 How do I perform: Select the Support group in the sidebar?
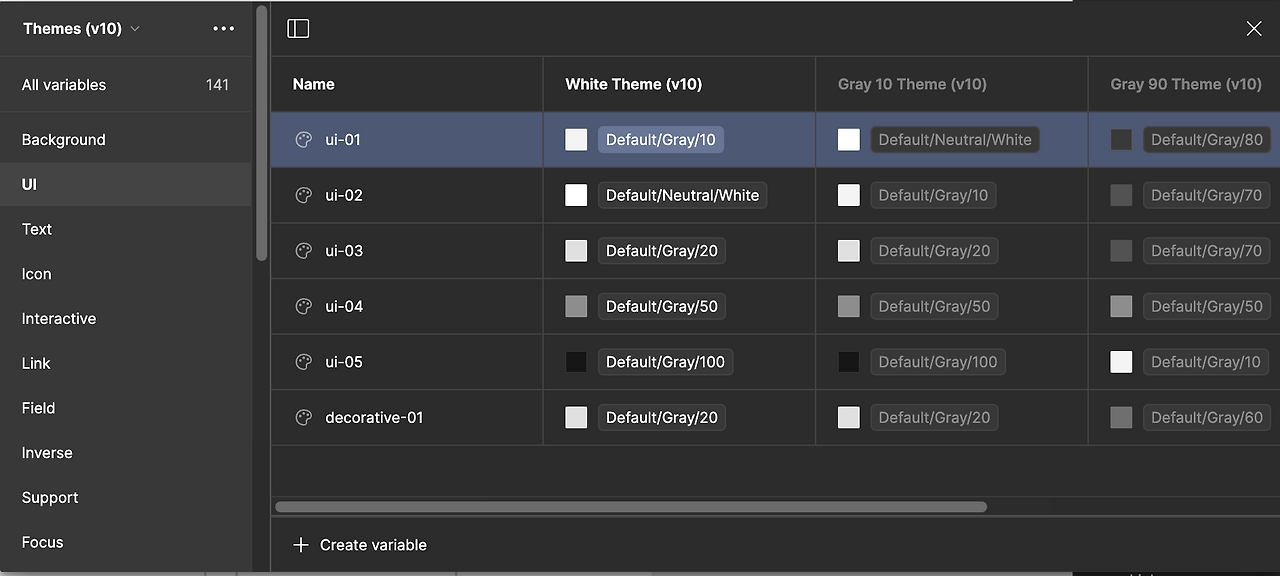(x=50, y=497)
